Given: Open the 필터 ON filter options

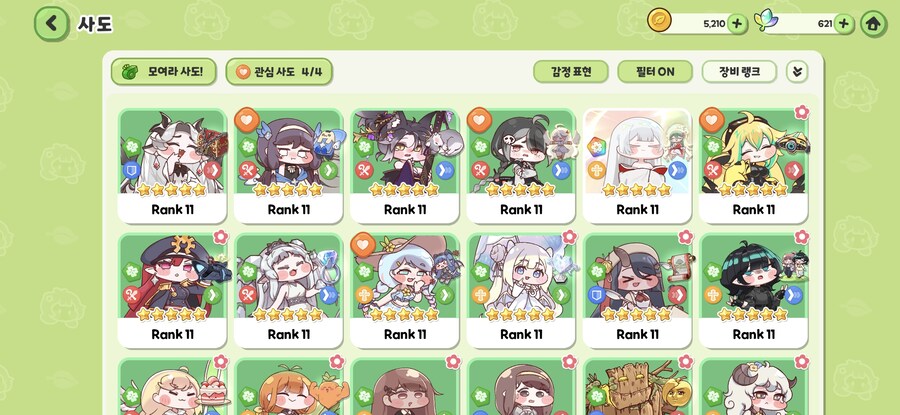Looking at the screenshot, I should point(655,72).
